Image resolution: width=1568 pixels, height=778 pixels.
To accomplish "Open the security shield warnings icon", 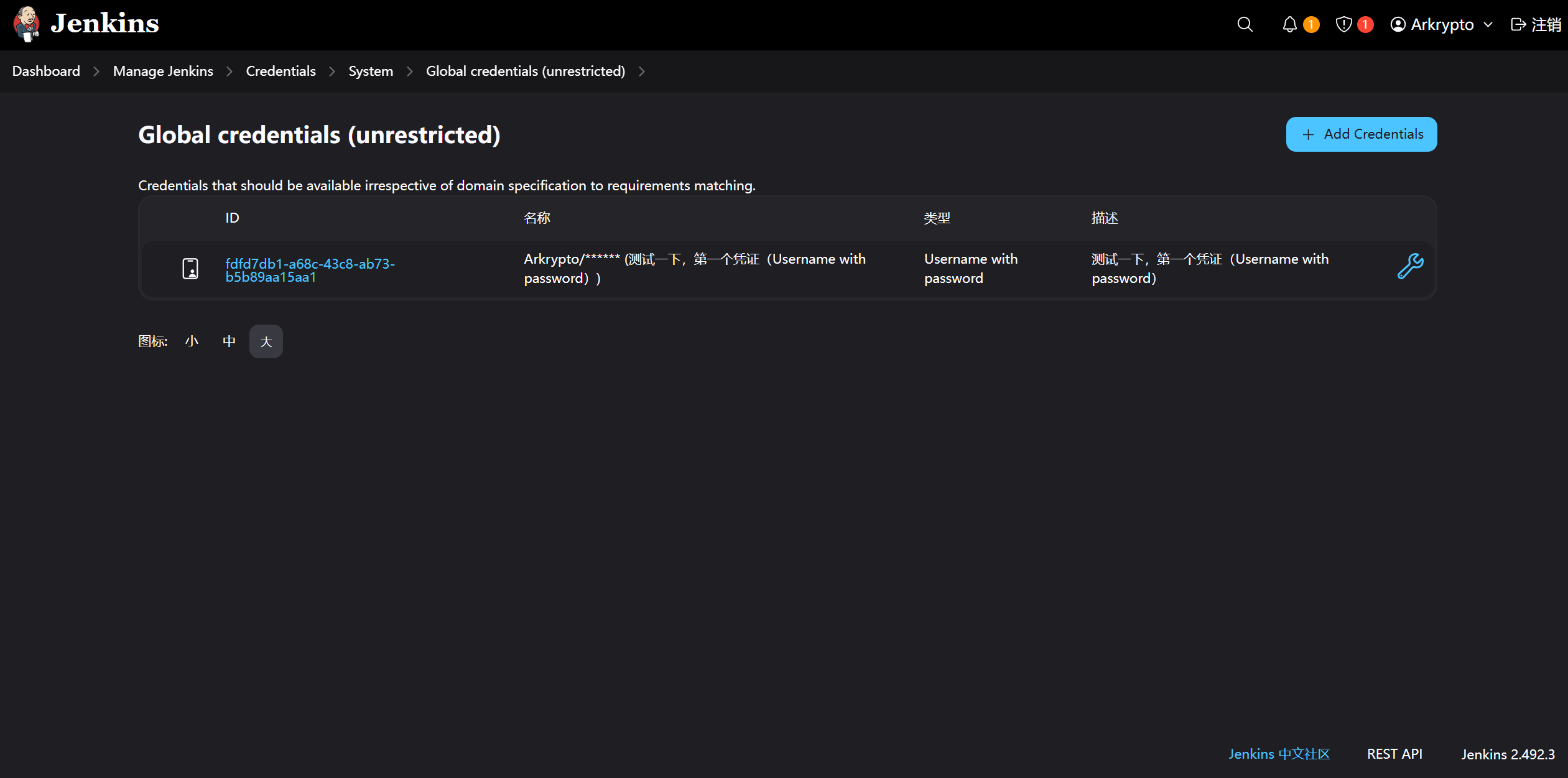I will [1343, 24].
